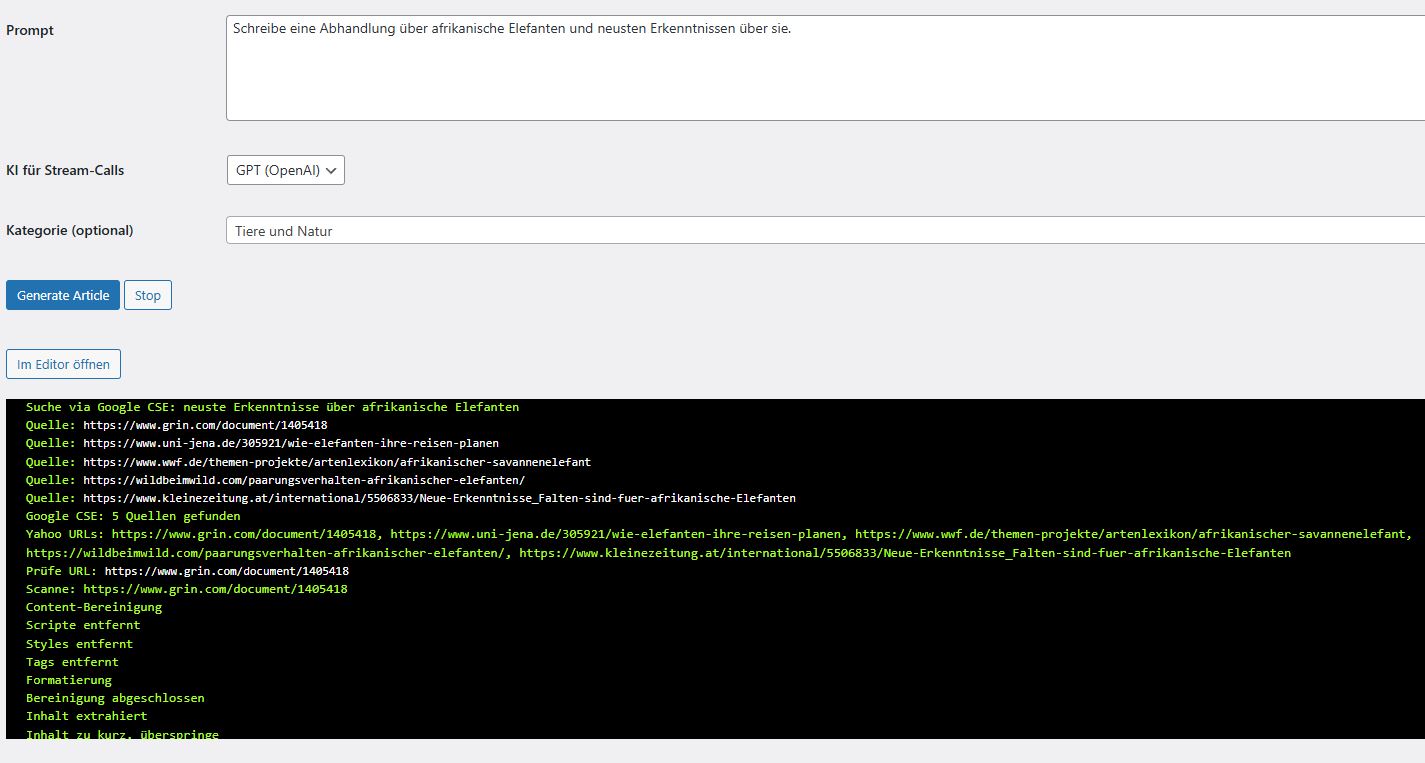Click the 'Bereinigung abgeschlossen' log entry
Image resolution: width=1425 pixels, height=763 pixels.
tap(115, 698)
